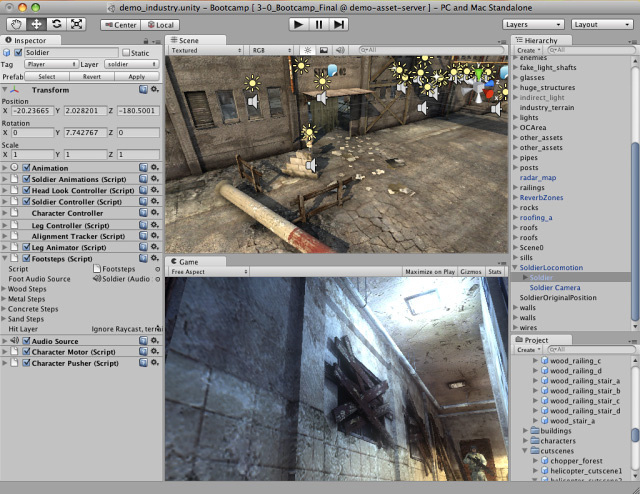Click the prefab Apply button
Image resolution: width=640 pixels, height=494 pixels.
[137, 76]
